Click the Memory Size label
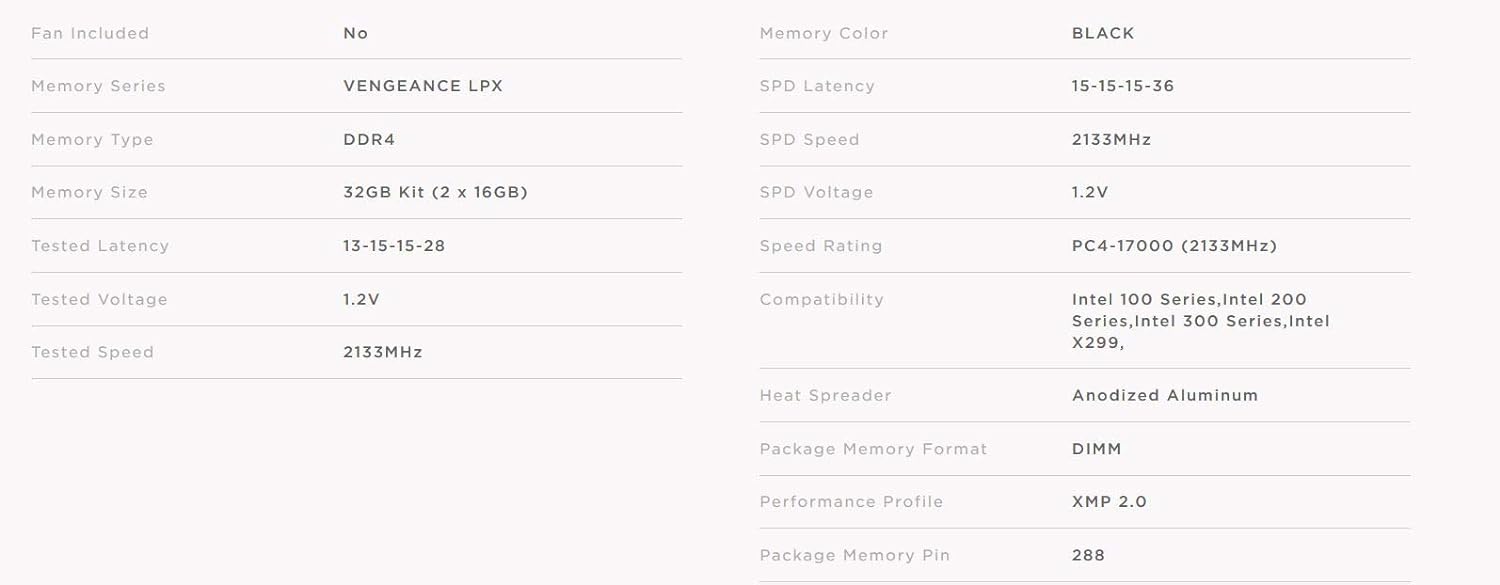Viewport: 1500px width, 585px height. click(x=89, y=193)
